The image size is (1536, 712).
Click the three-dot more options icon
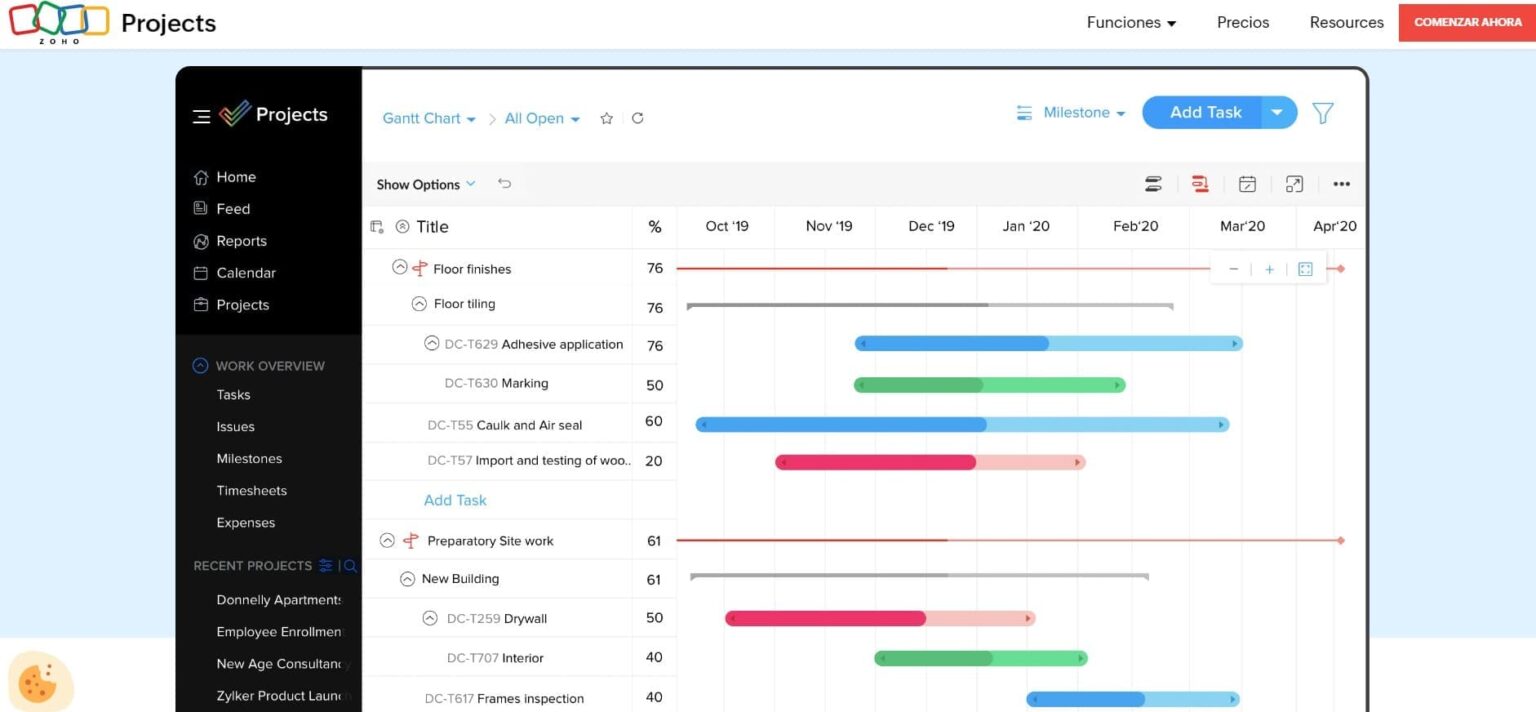coord(1341,184)
